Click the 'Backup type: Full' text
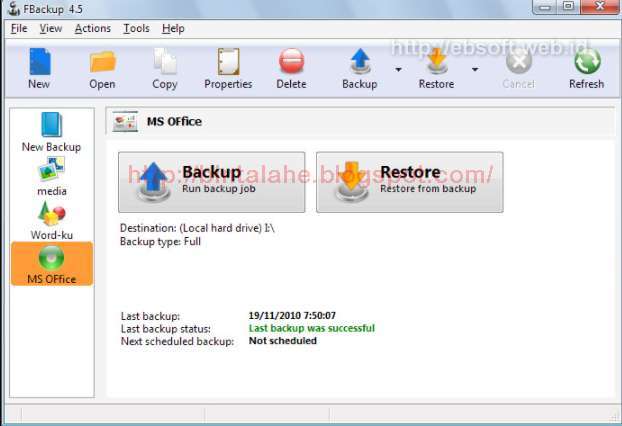The image size is (622, 426). [160, 242]
